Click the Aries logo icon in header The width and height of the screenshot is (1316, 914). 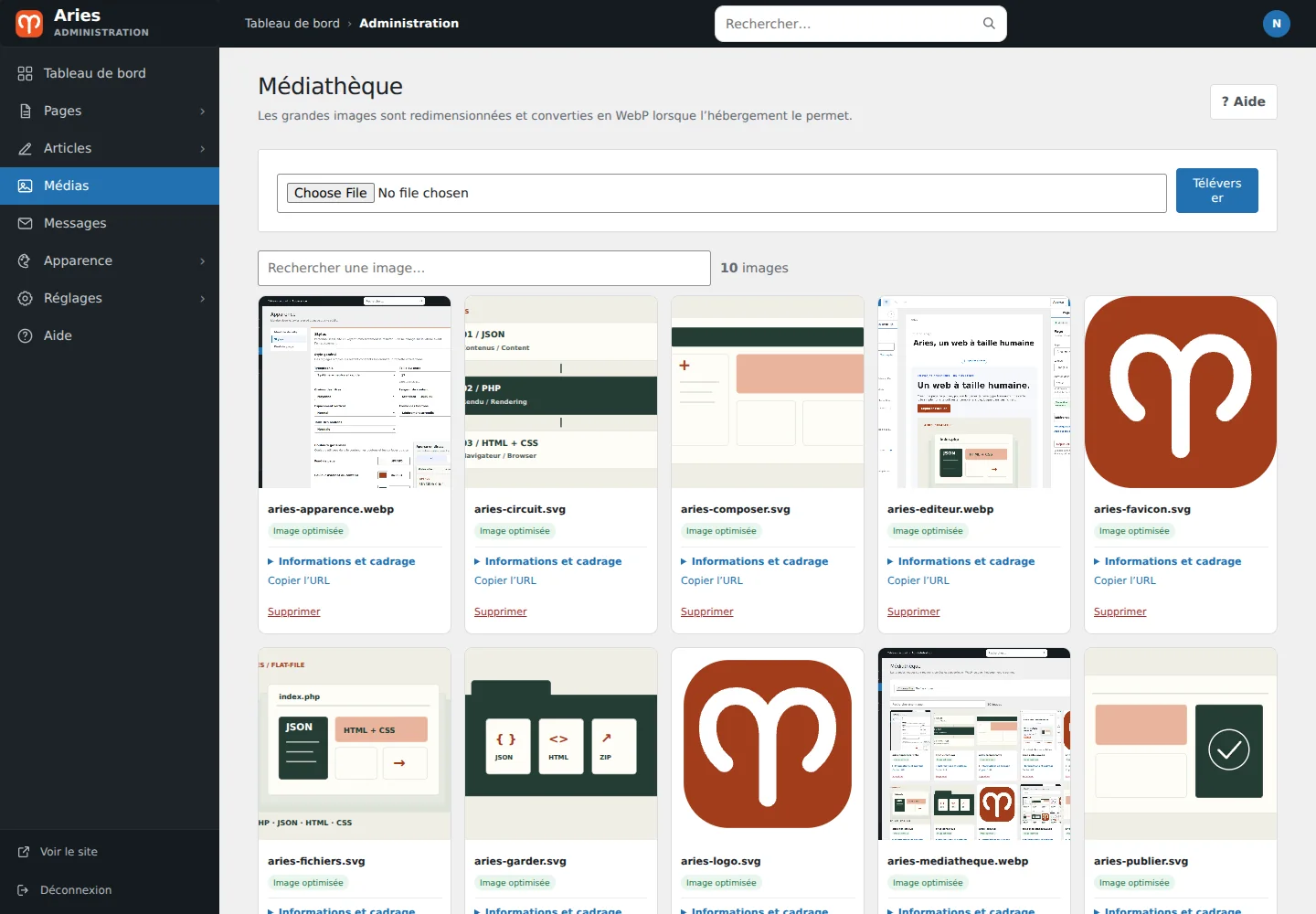tap(29, 24)
